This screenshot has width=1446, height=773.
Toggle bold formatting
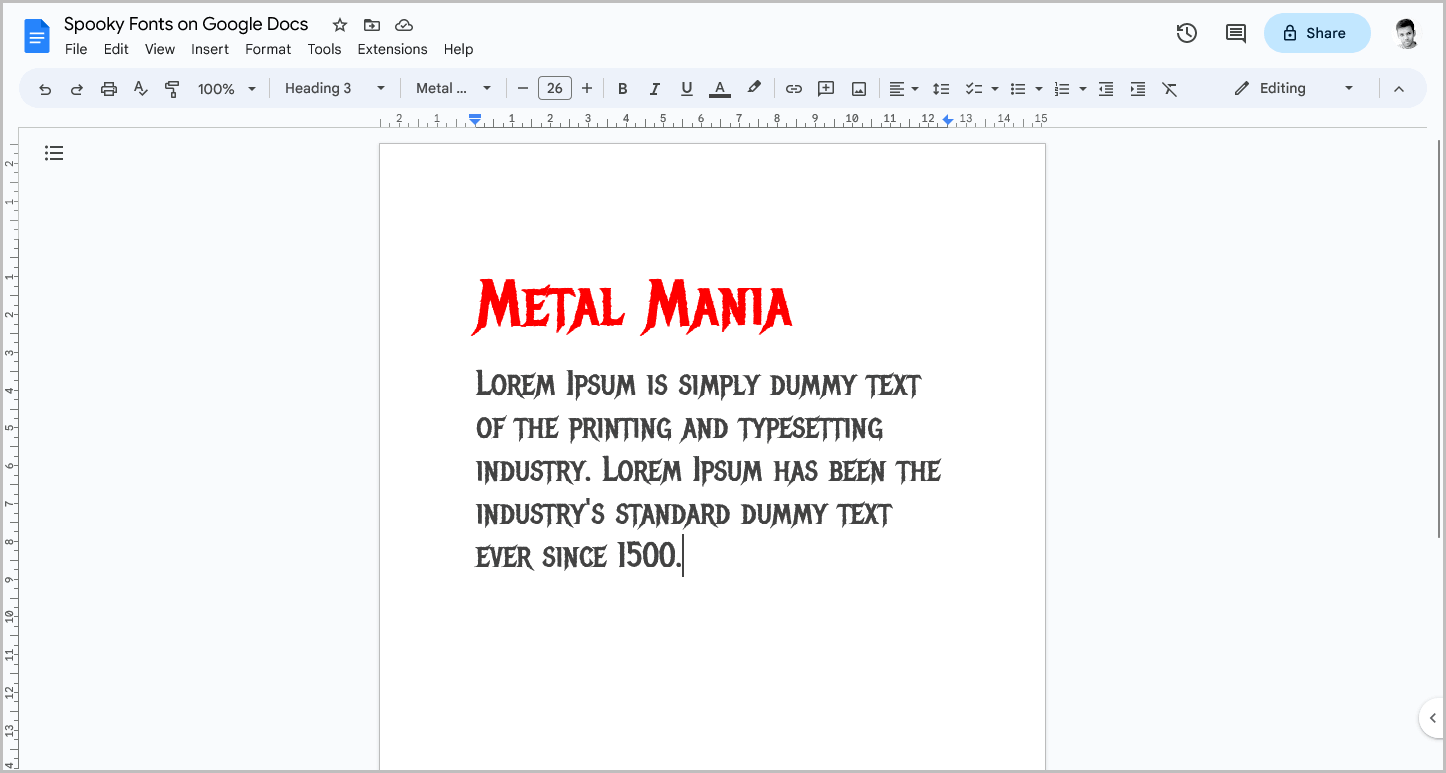[622, 88]
